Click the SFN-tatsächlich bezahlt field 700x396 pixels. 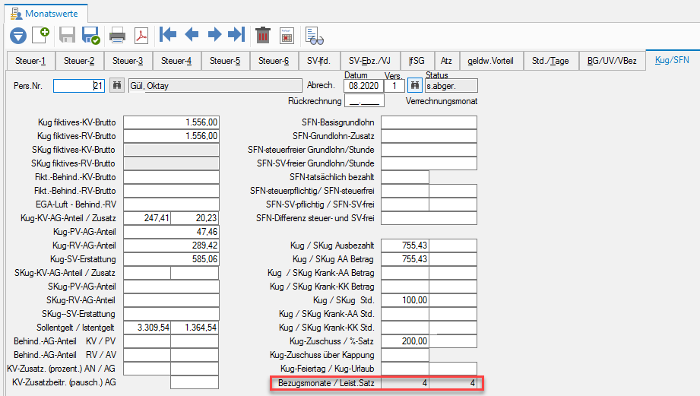(x=405, y=177)
